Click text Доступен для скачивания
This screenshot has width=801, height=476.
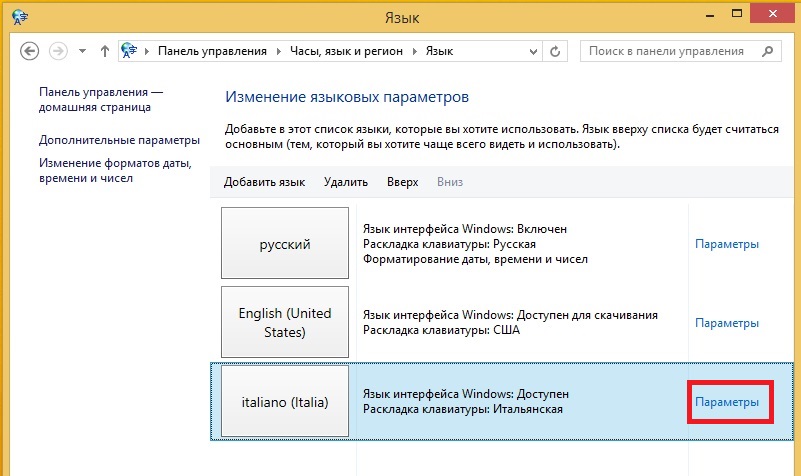point(587,315)
